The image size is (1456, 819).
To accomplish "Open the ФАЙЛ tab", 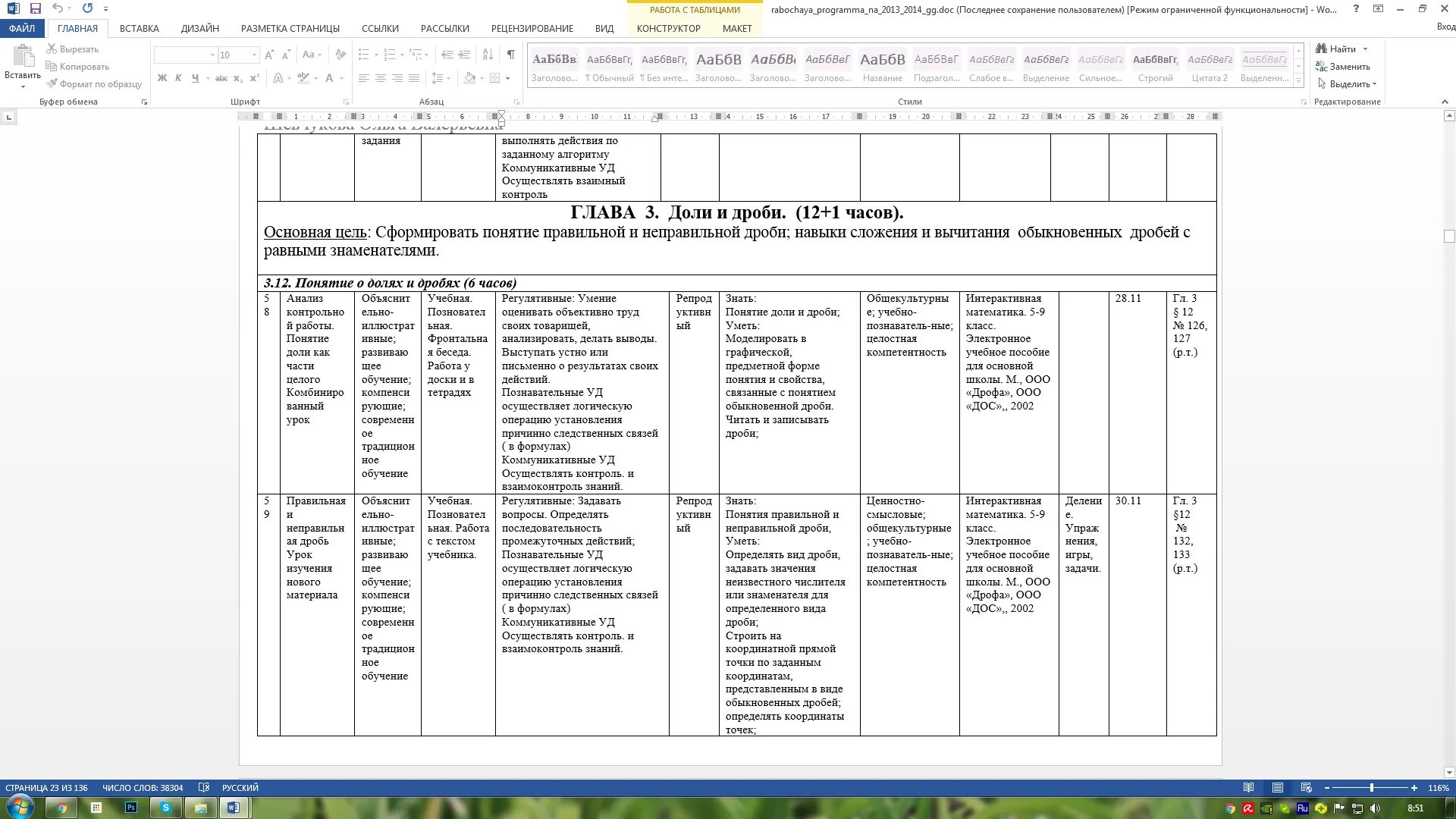I will pyautogui.click(x=22, y=28).
